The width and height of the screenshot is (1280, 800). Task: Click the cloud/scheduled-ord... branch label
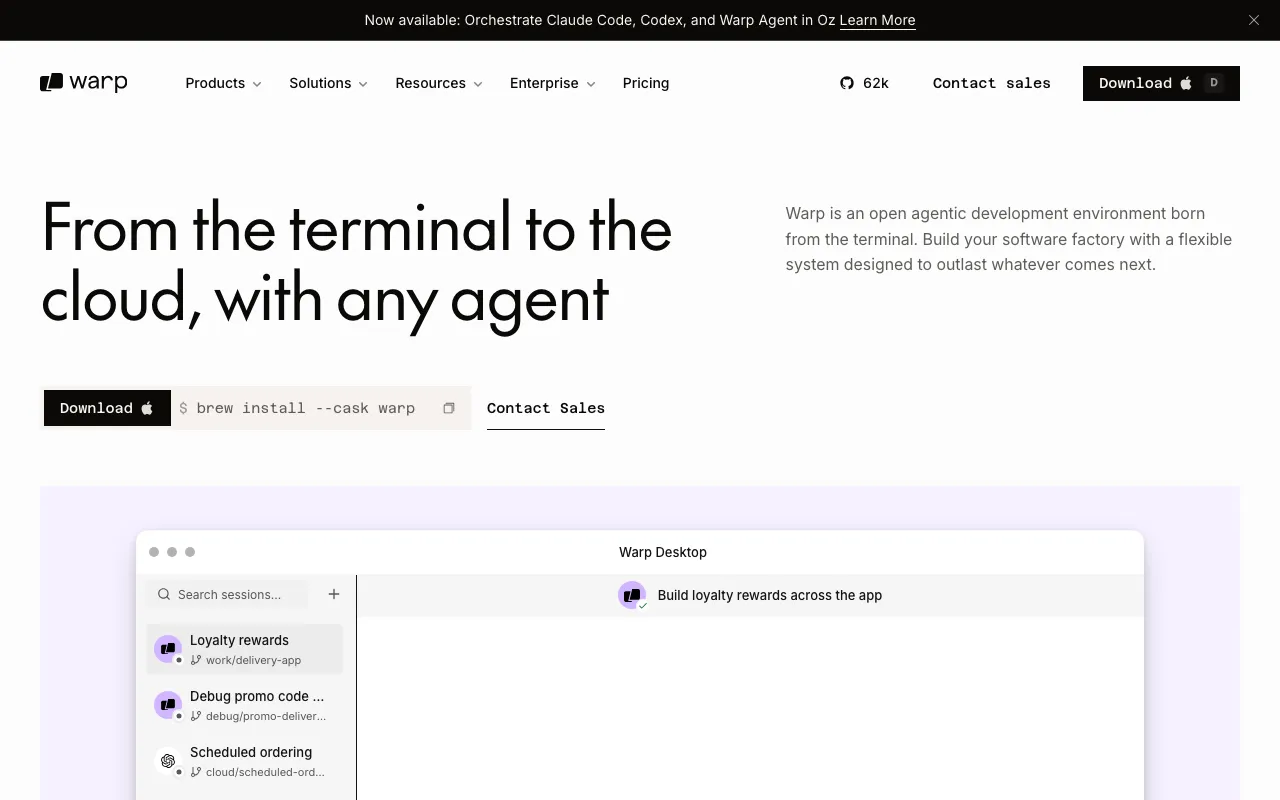coord(265,772)
